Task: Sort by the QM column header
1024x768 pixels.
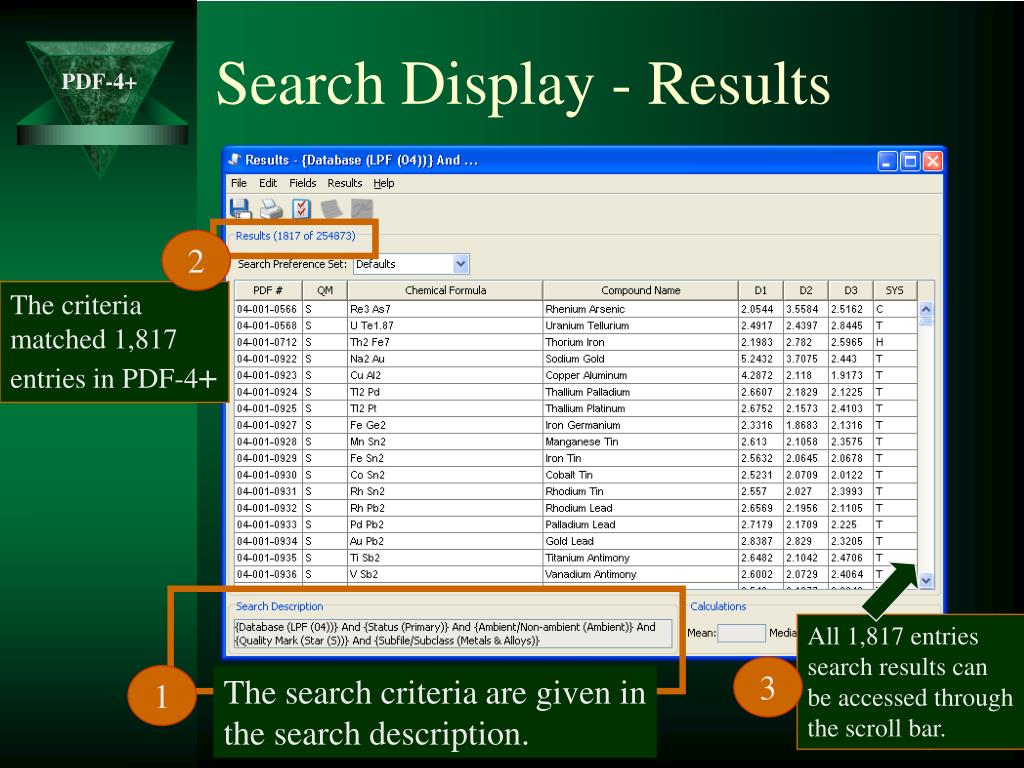Action: click(325, 291)
